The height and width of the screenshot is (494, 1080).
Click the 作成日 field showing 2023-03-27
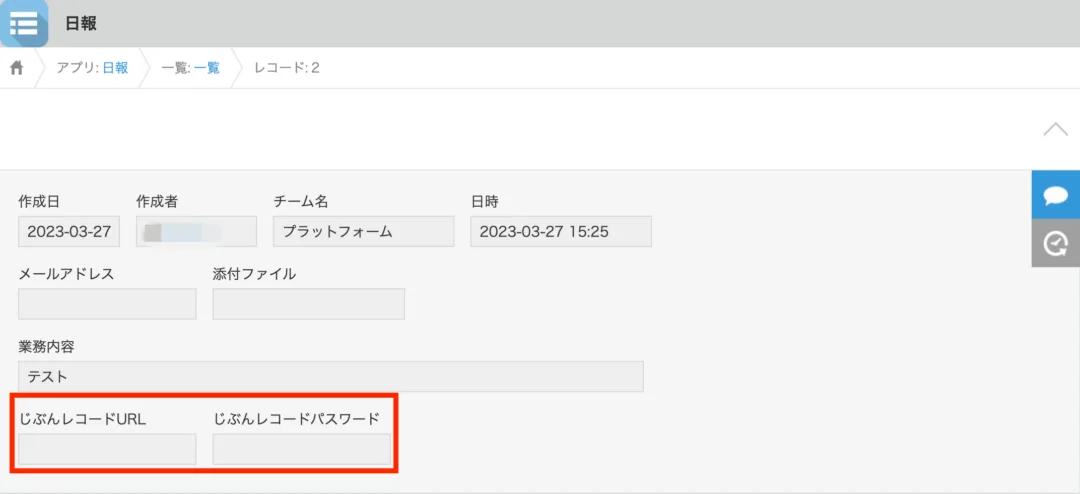[x=69, y=231]
